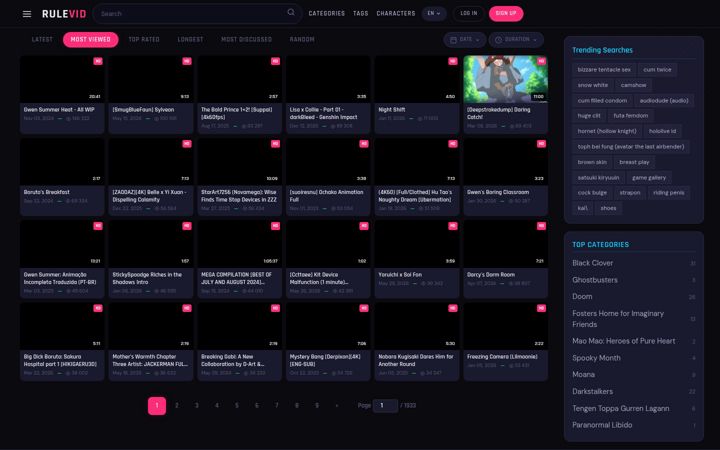
Task: Open the Categories menu
Action: point(326,13)
